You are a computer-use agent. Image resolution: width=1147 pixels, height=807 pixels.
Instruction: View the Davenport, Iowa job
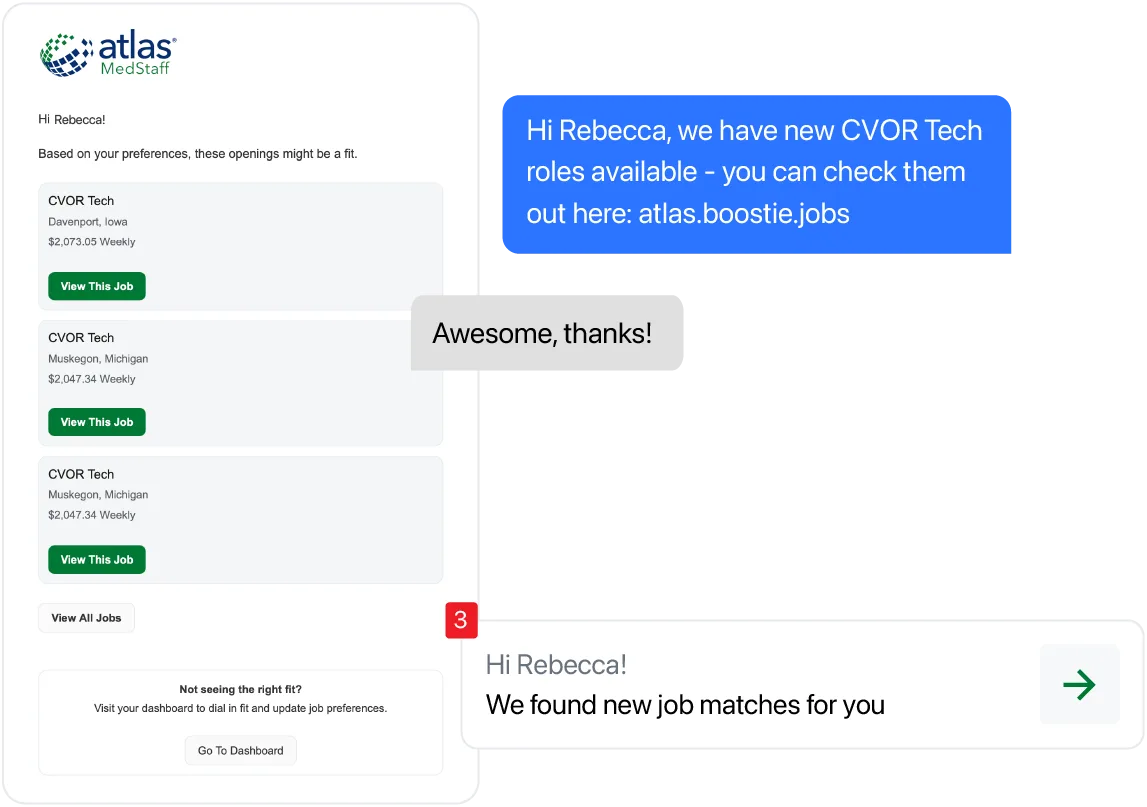[97, 286]
